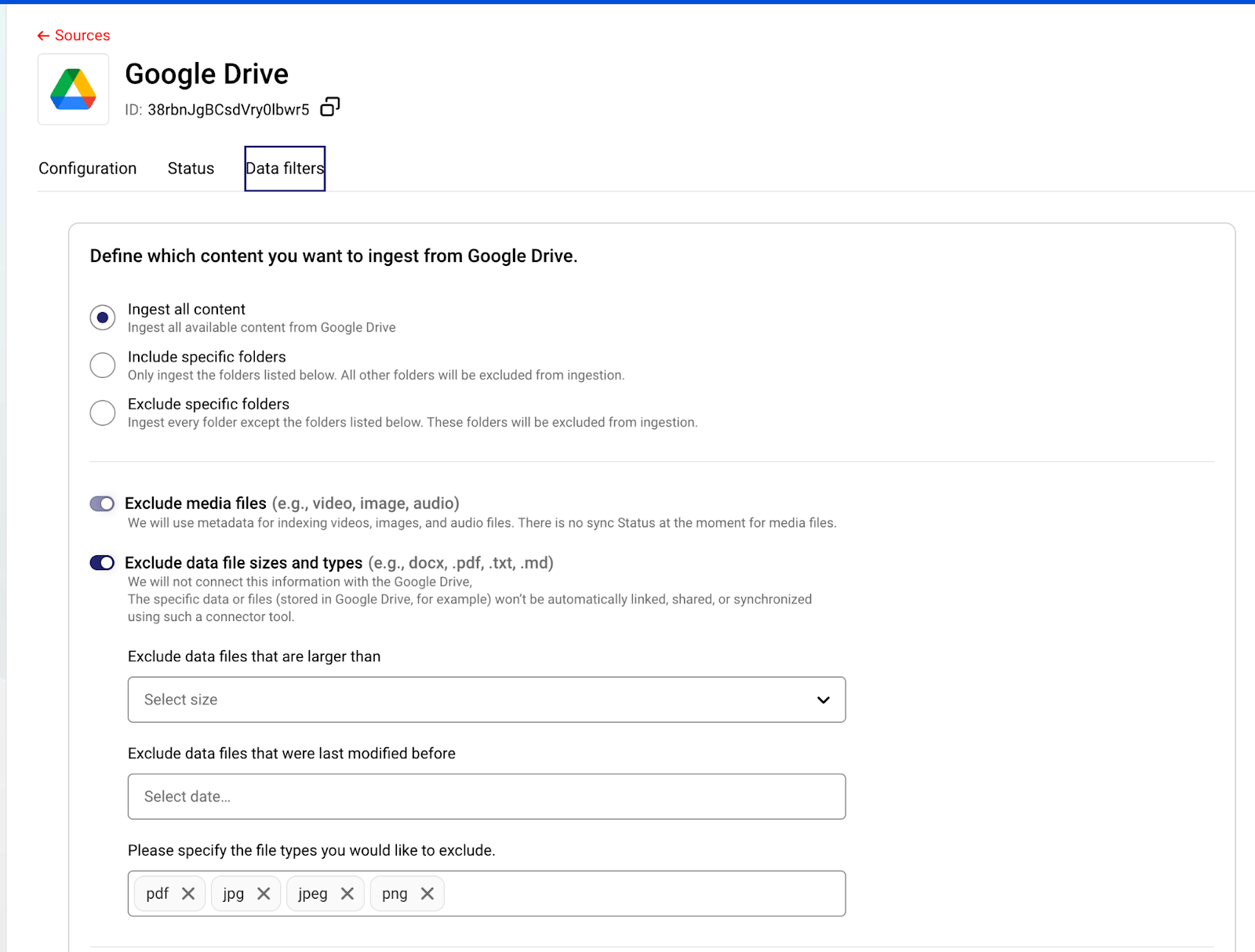1255x952 pixels.
Task: Toggle the Exclude media files switch
Action: (x=102, y=503)
